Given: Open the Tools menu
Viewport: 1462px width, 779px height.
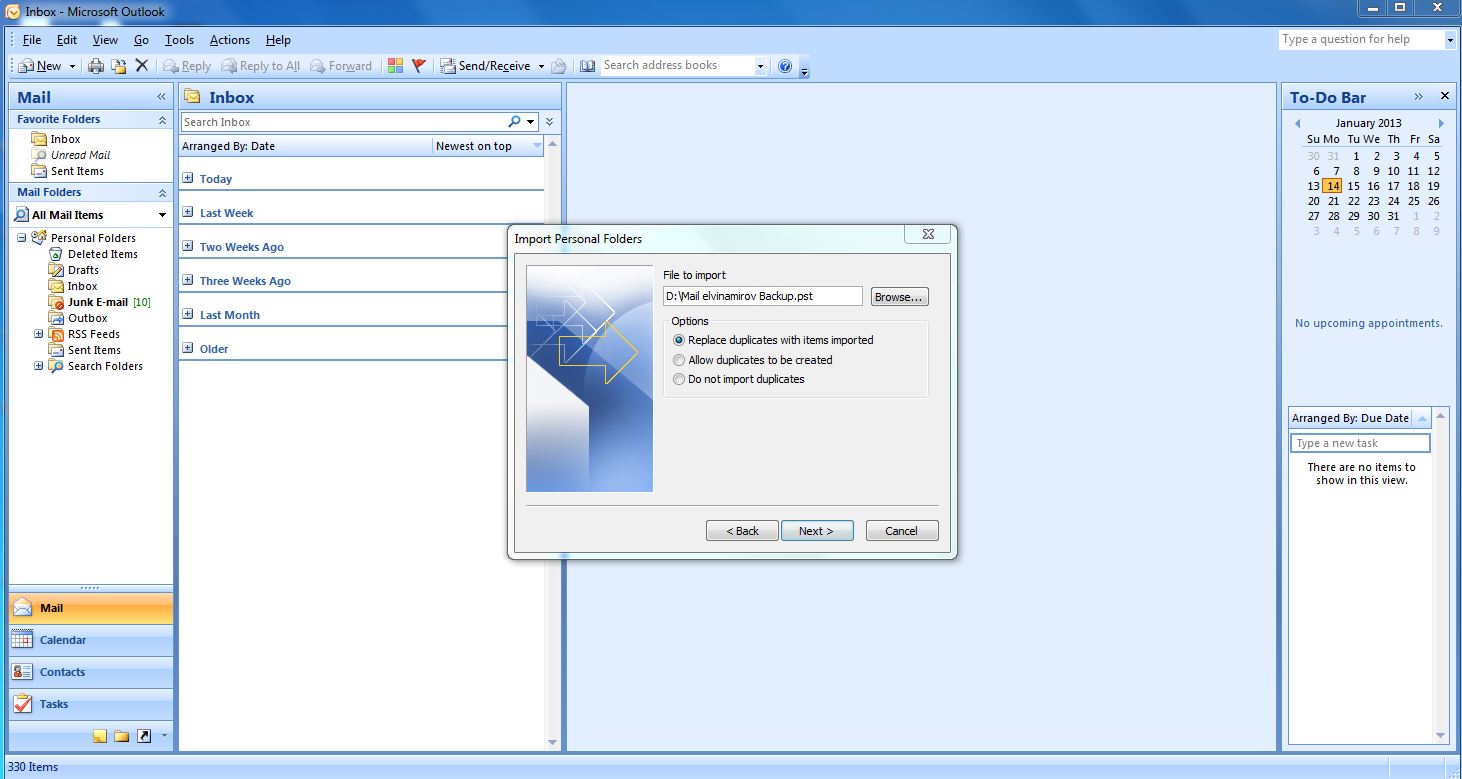Looking at the screenshot, I should coord(179,40).
